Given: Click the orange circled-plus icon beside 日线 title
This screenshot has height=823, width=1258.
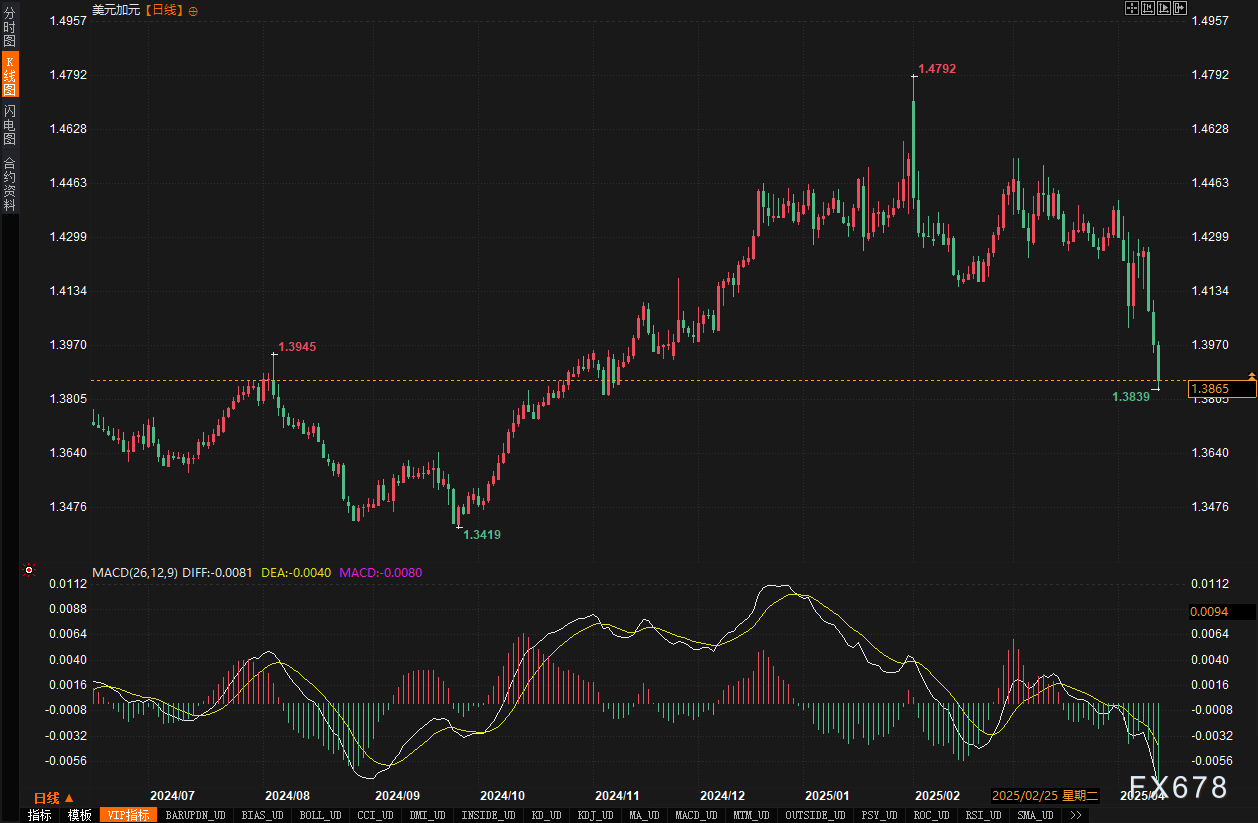Looking at the screenshot, I should (193, 10).
